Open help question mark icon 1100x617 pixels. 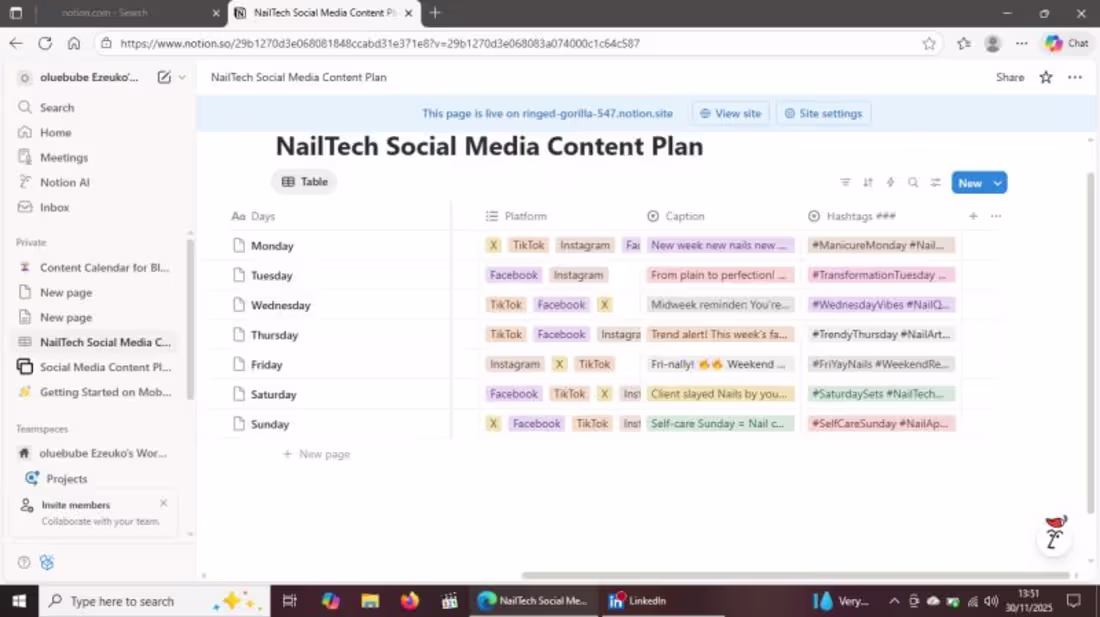tap(24, 562)
